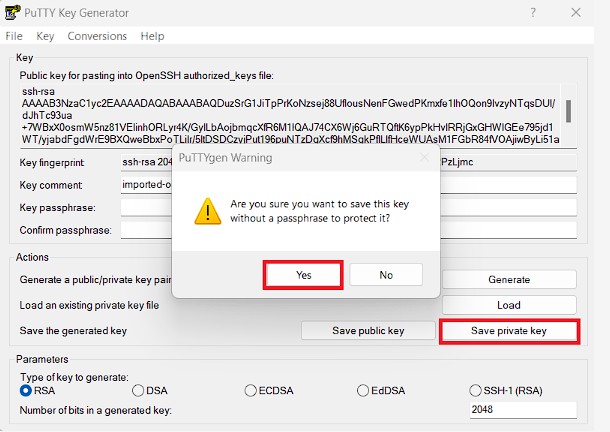Confirm saving with the Yes button
This screenshot has width=610, height=432.
[x=303, y=275]
